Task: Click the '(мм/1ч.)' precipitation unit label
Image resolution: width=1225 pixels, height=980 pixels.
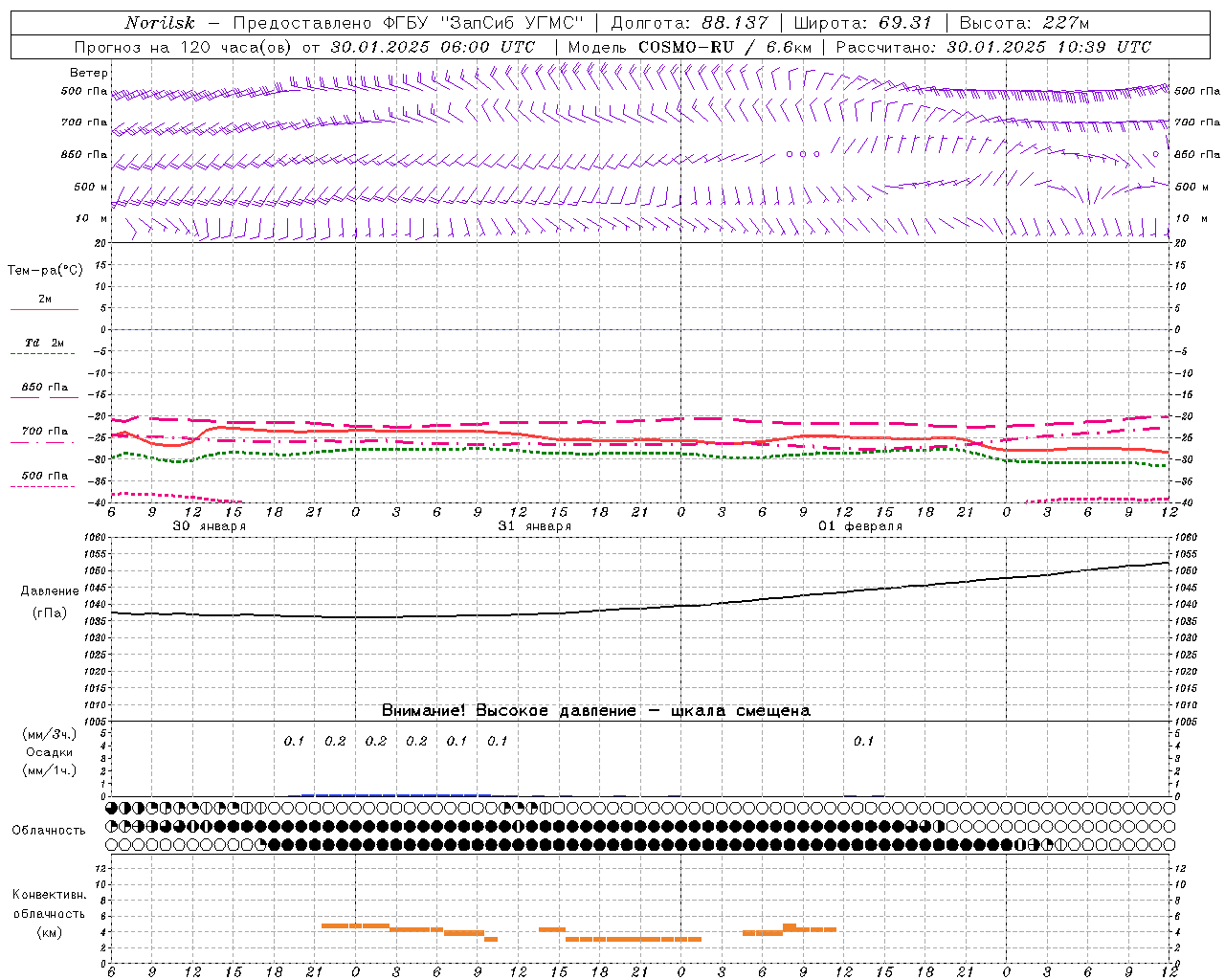Action: [x=50, y=770]
